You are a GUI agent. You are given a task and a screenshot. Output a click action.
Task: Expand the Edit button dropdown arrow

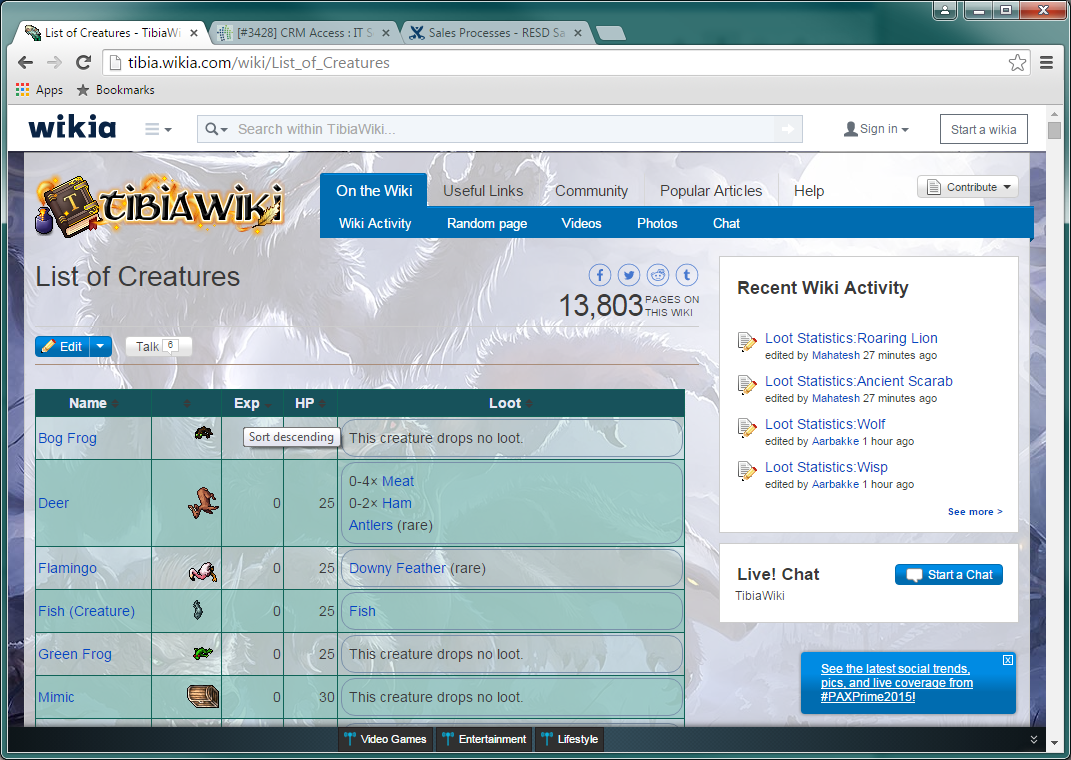(100, 346)
